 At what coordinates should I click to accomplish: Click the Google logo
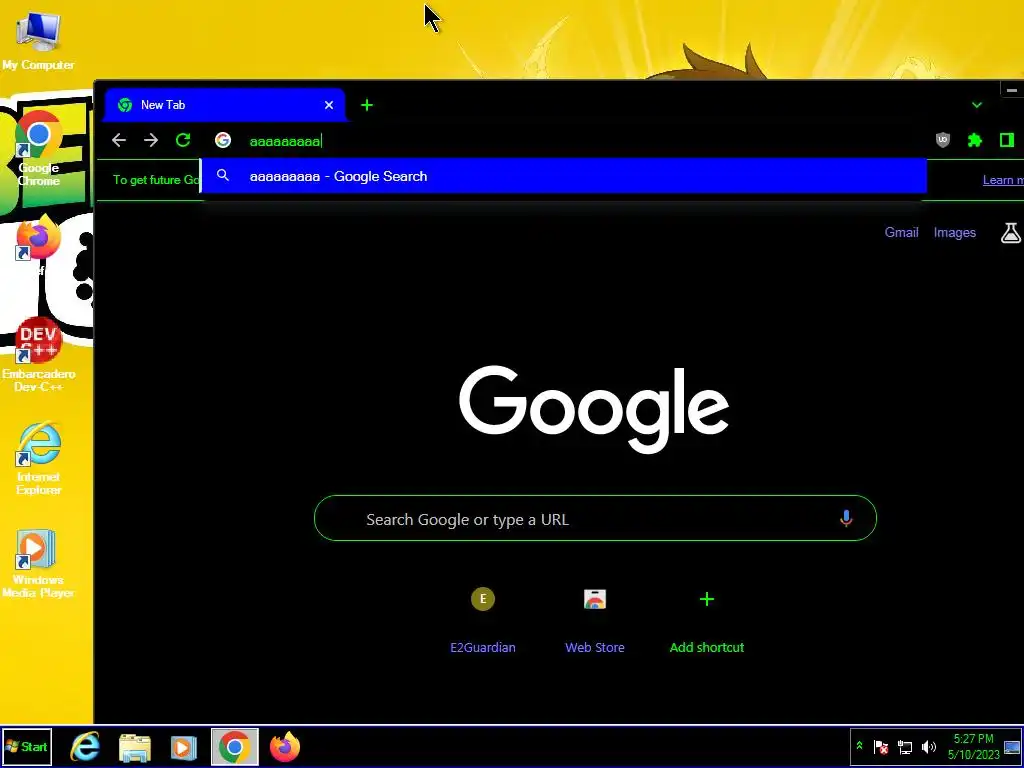[x=594, y=409]
